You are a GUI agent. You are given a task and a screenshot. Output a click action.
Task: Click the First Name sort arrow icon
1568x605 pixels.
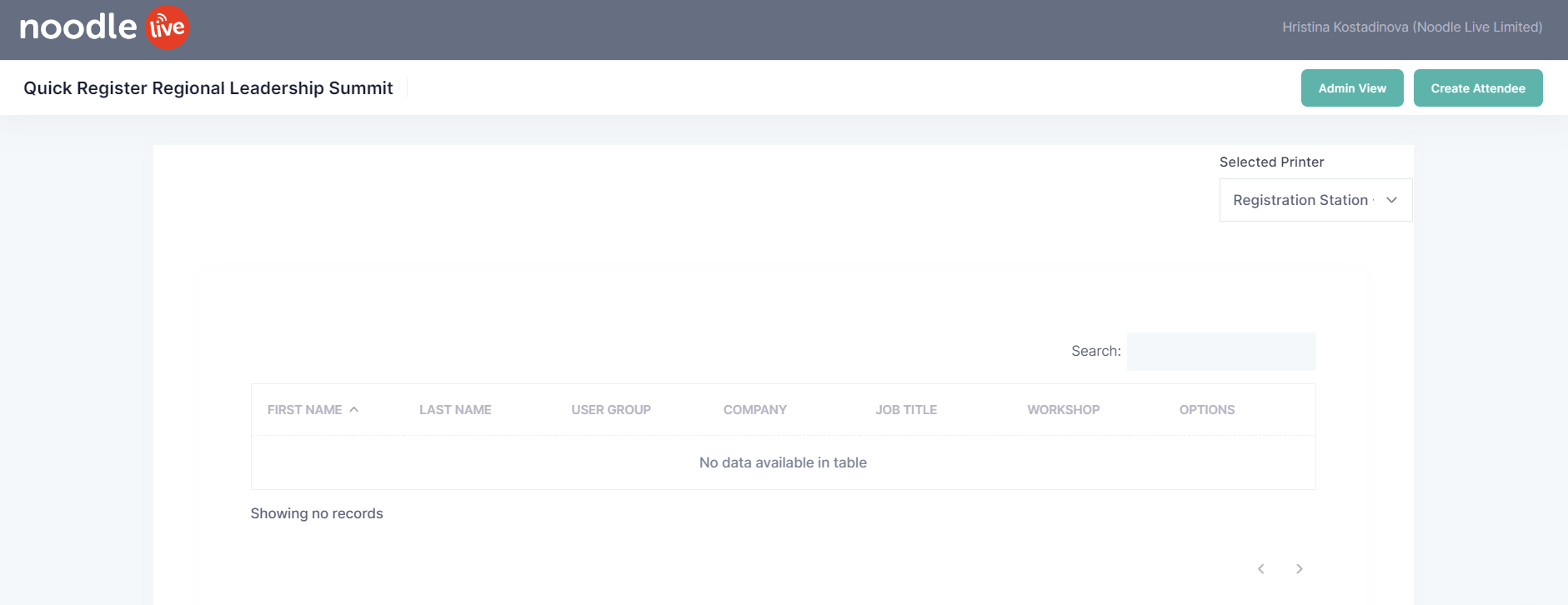354,409
